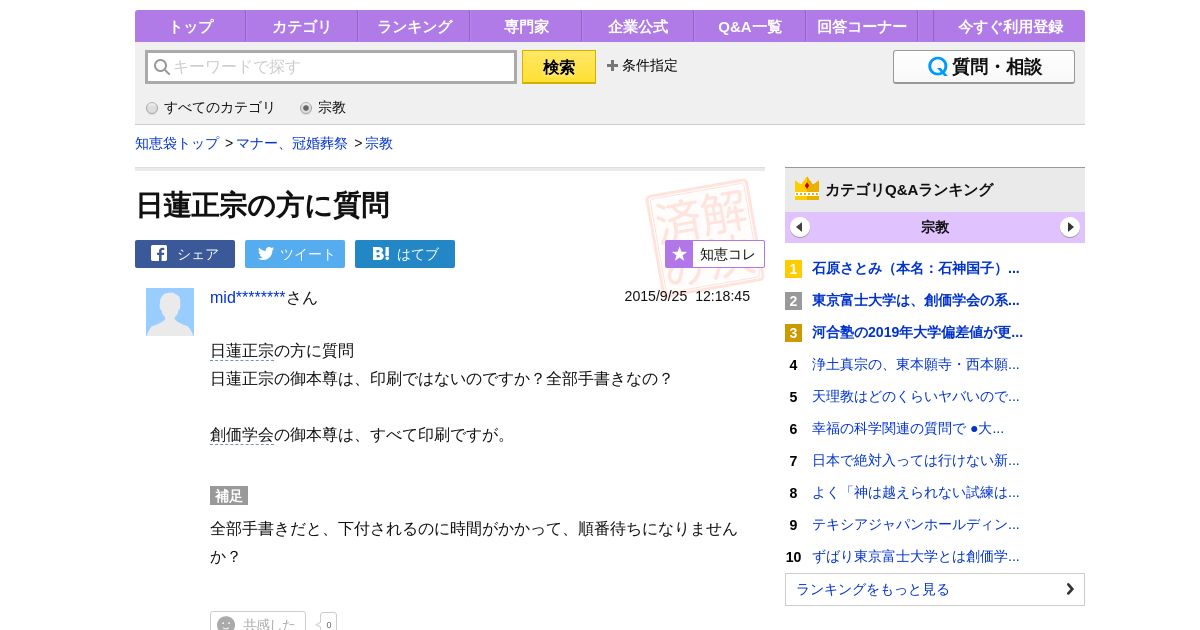Select the すべてのカテゴリ radio button
This screenshot has width=1200, height=630.
coord(152,108)
